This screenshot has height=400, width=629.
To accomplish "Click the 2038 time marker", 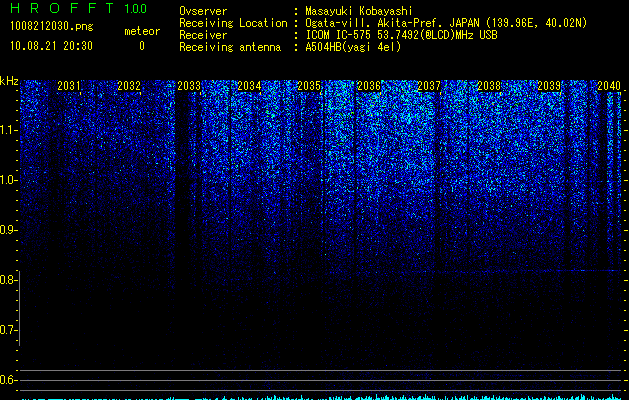I will [489, 86].
